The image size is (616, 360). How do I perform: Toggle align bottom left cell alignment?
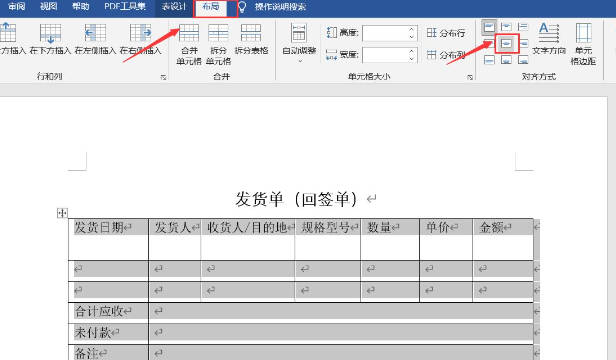coord(489,60)
